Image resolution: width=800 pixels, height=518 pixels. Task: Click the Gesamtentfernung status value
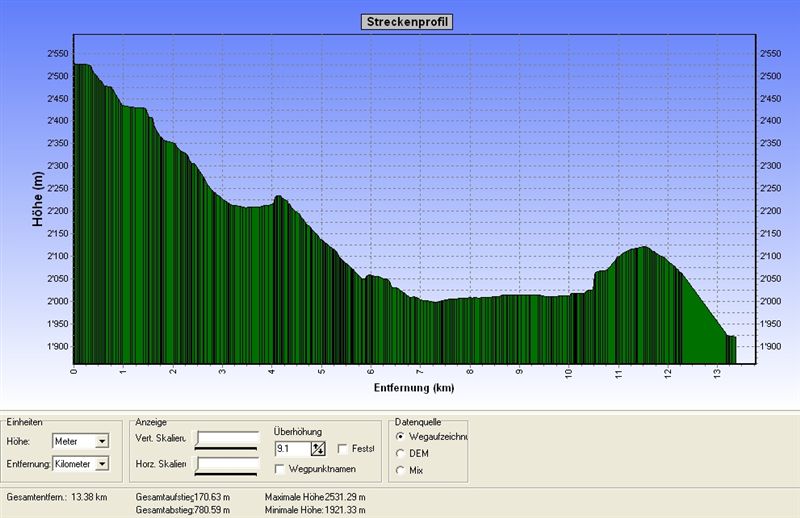89,496
